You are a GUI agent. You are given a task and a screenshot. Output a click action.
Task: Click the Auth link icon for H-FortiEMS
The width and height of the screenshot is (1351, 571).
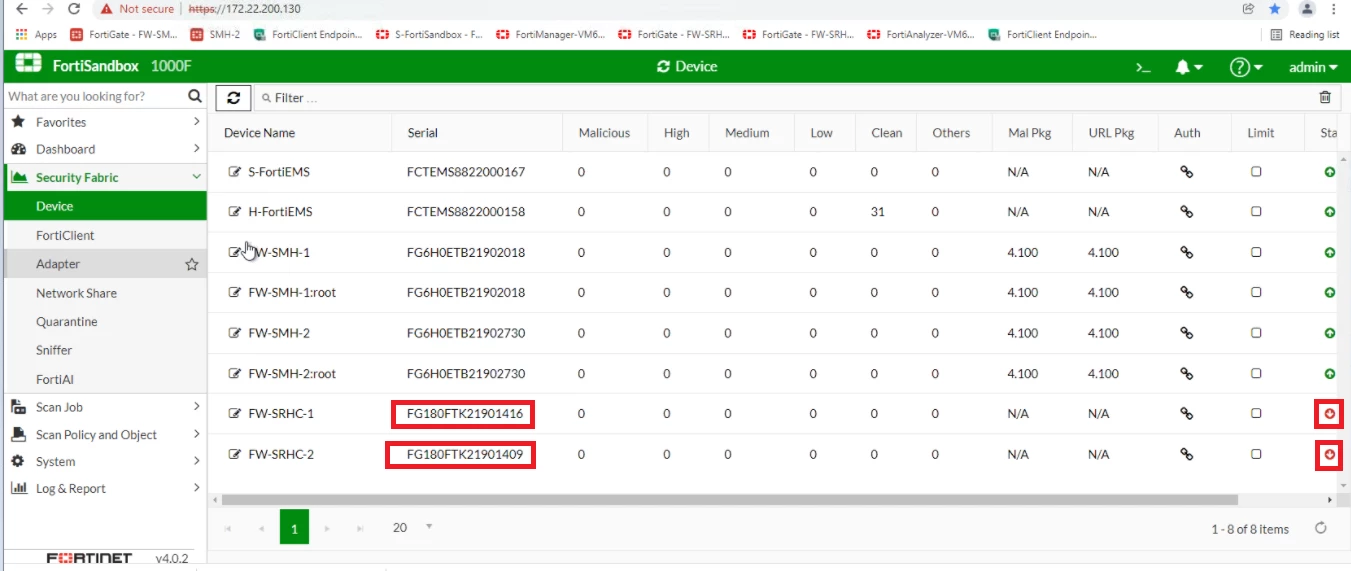coord(1187,212)
